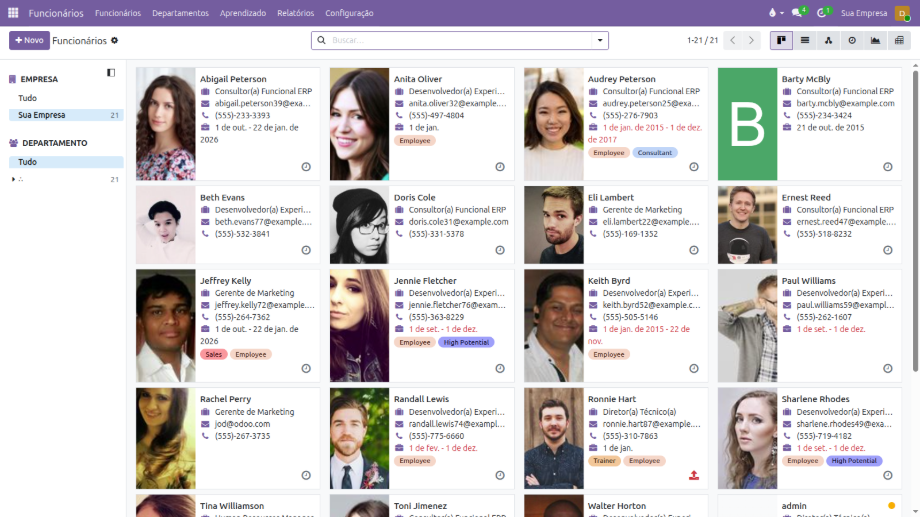Open the main apps grid menu

point(13,13)
